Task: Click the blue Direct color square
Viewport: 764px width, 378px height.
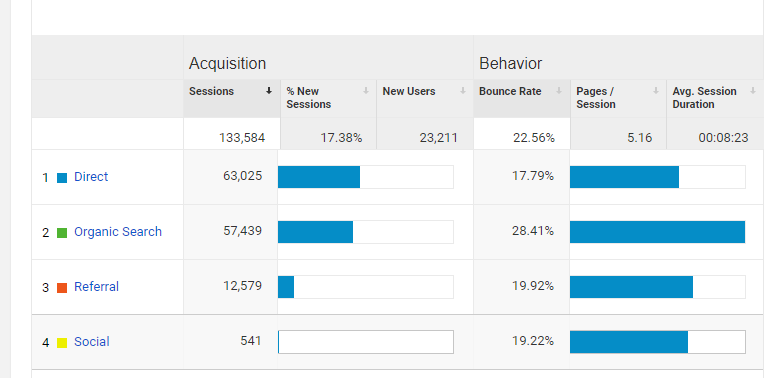Action: [x=62, y=178]
